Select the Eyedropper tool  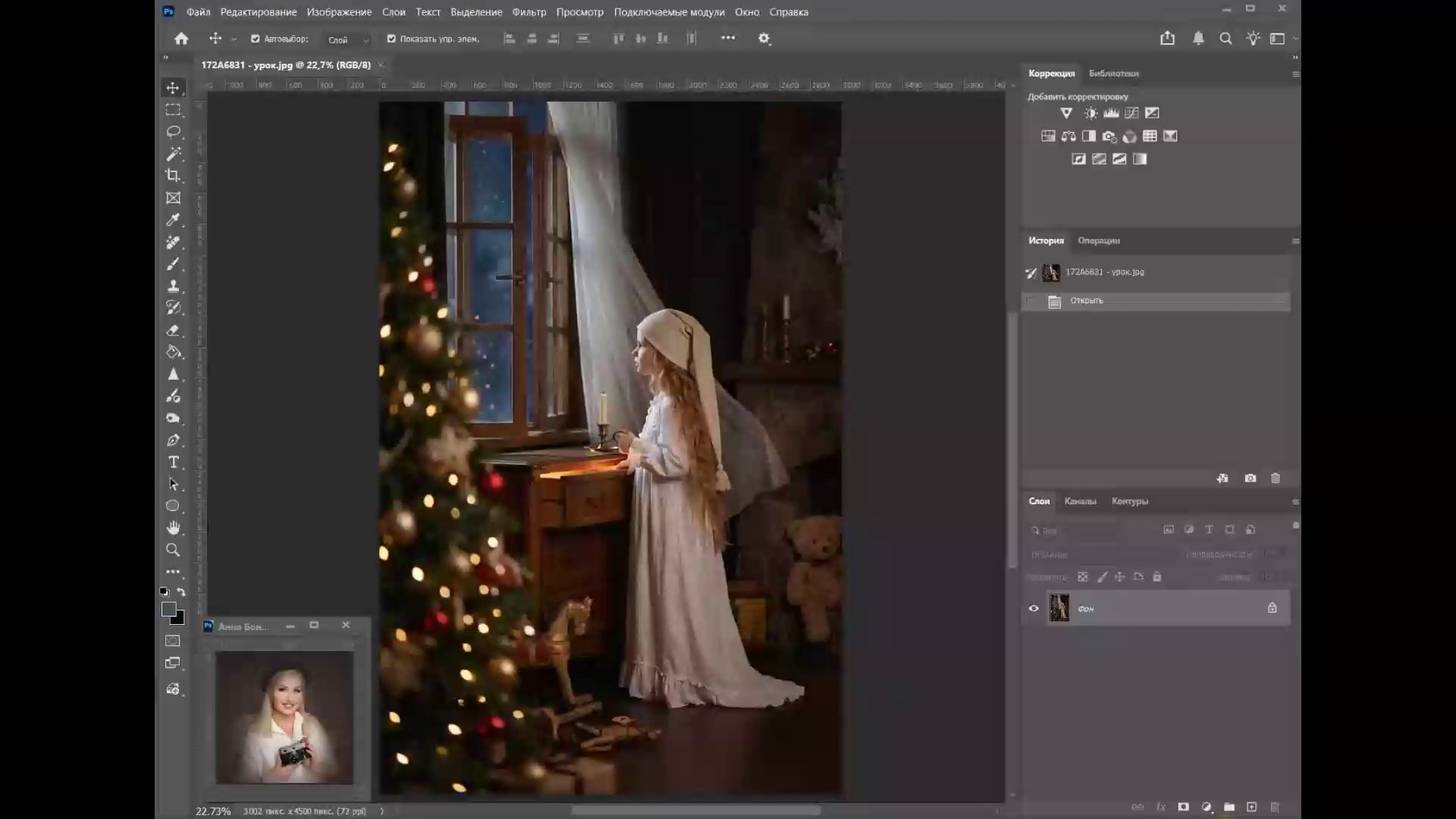(173, 220)
